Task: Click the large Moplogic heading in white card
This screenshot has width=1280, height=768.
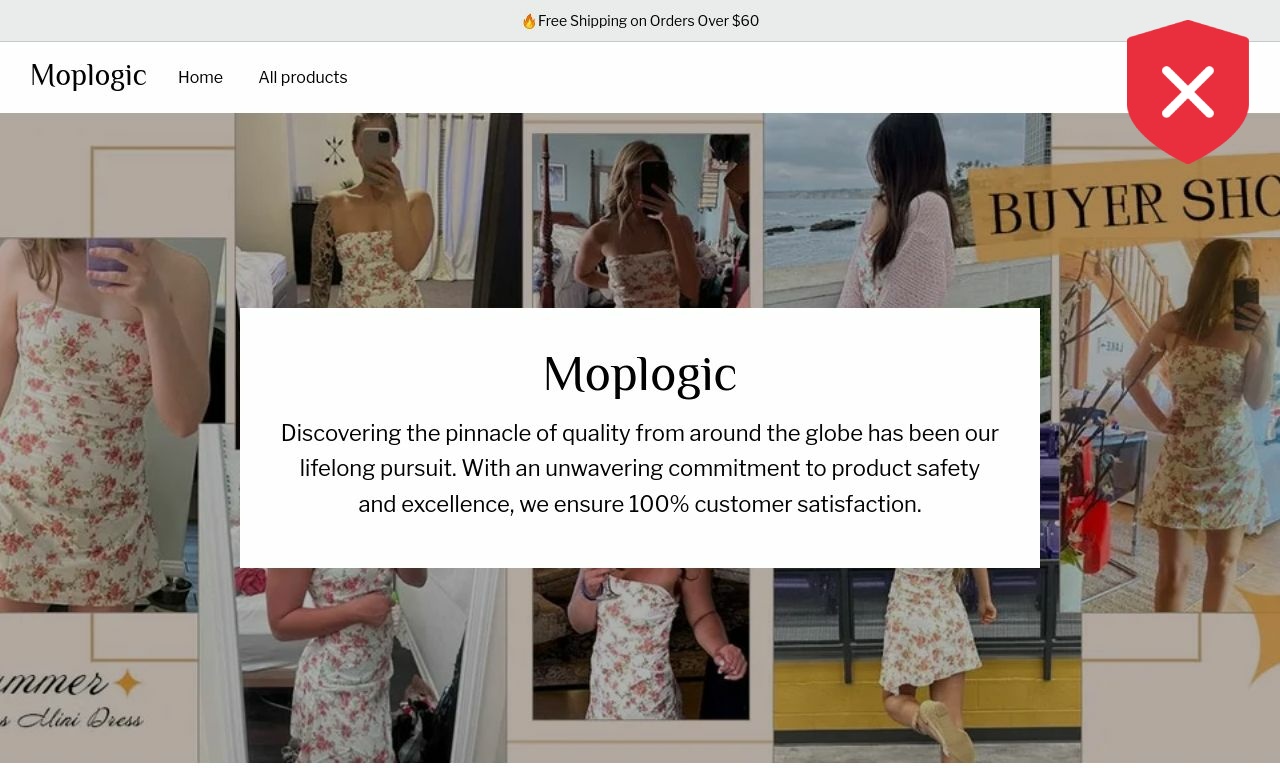Action: [640, 375]
